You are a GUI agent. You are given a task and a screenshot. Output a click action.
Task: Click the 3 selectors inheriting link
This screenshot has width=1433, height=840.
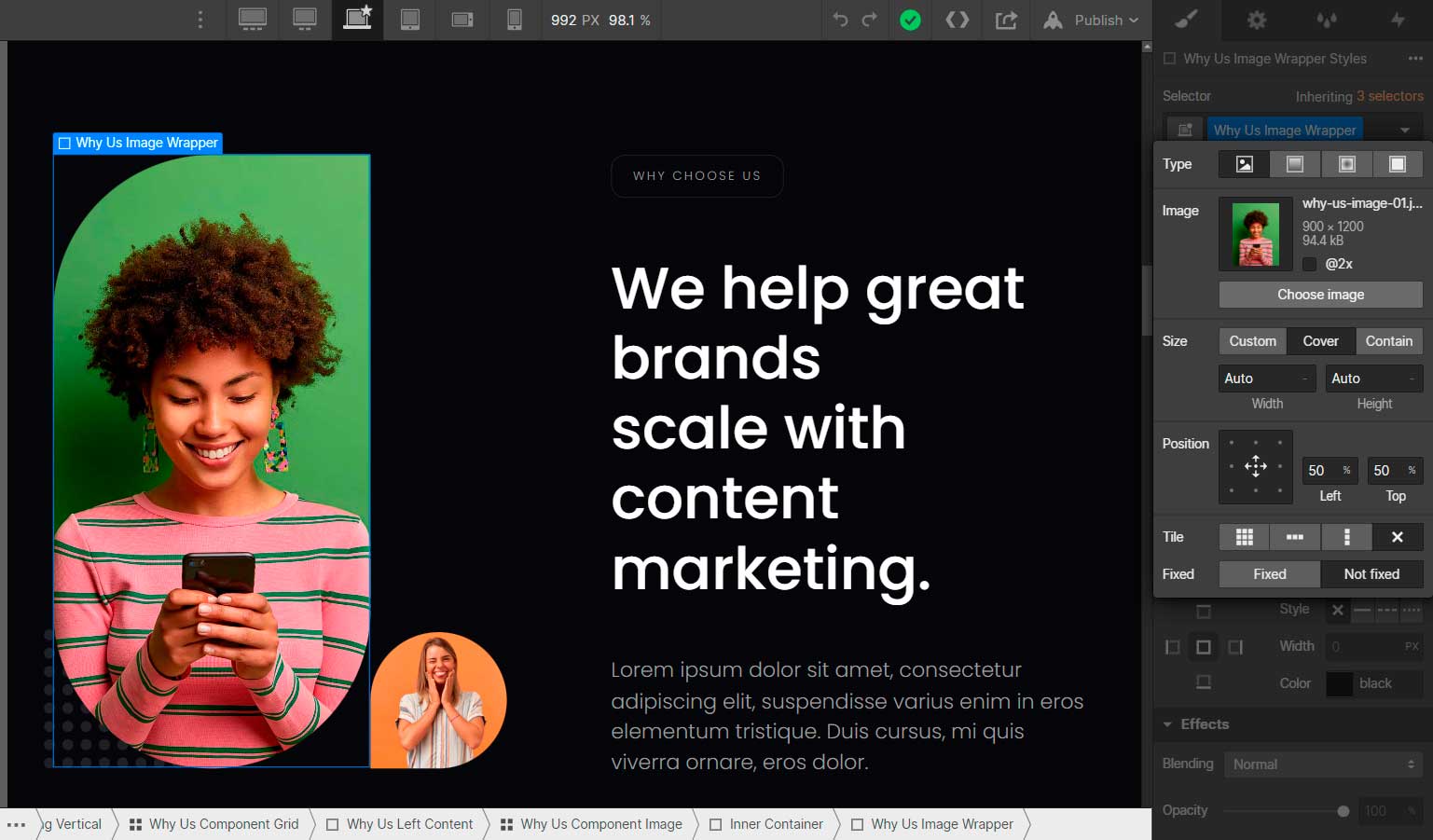pyautogui.click(x=1389, y=96)
